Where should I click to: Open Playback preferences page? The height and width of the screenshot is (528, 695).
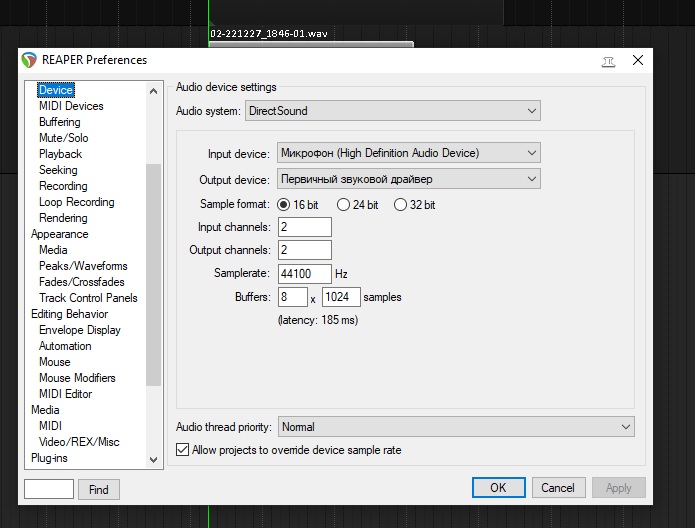[61, 154]
